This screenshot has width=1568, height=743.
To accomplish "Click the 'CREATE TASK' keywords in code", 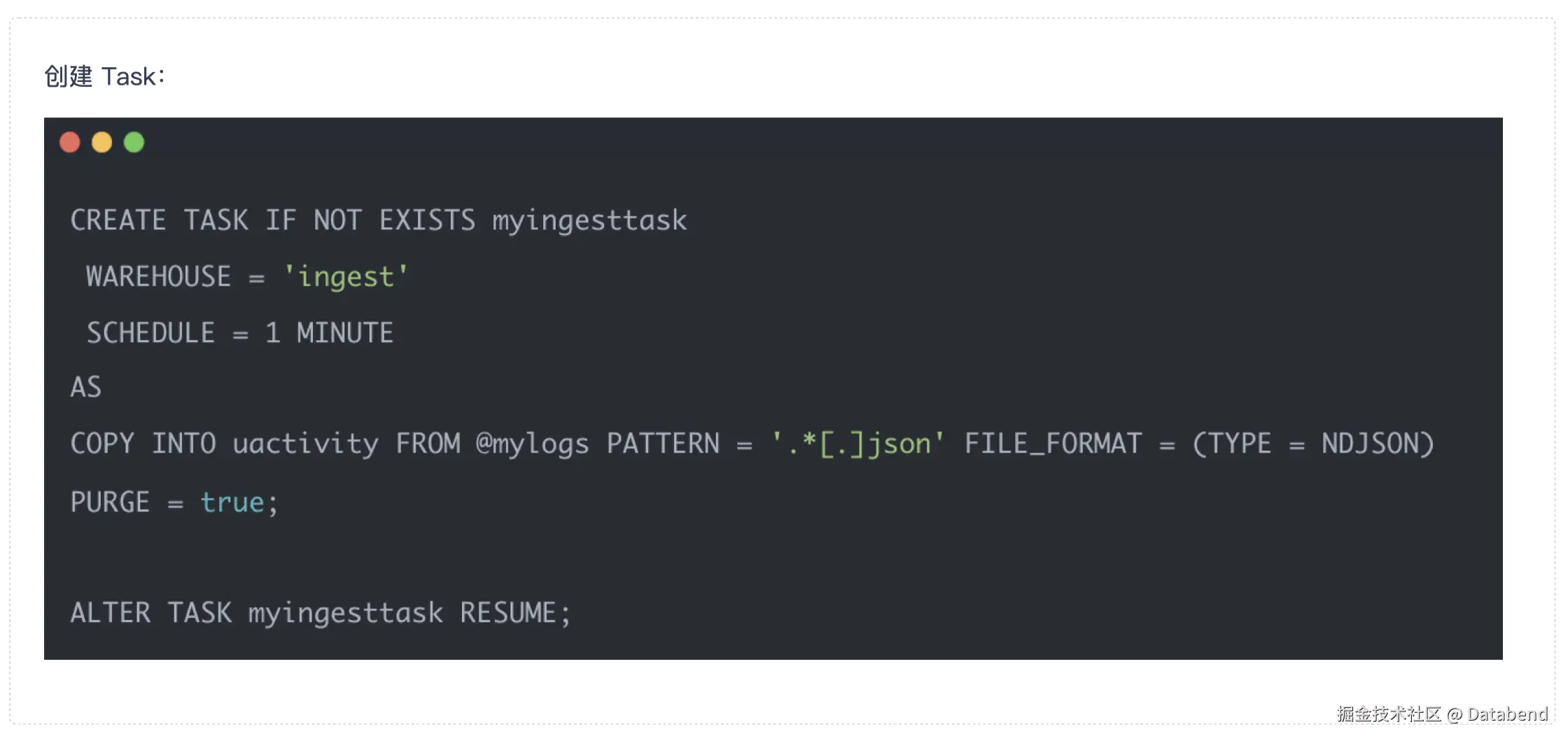I will [159, 220].
